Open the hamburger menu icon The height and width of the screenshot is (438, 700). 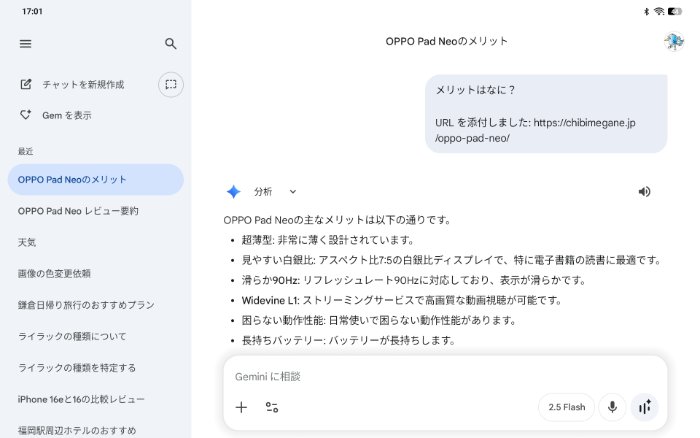25,44
